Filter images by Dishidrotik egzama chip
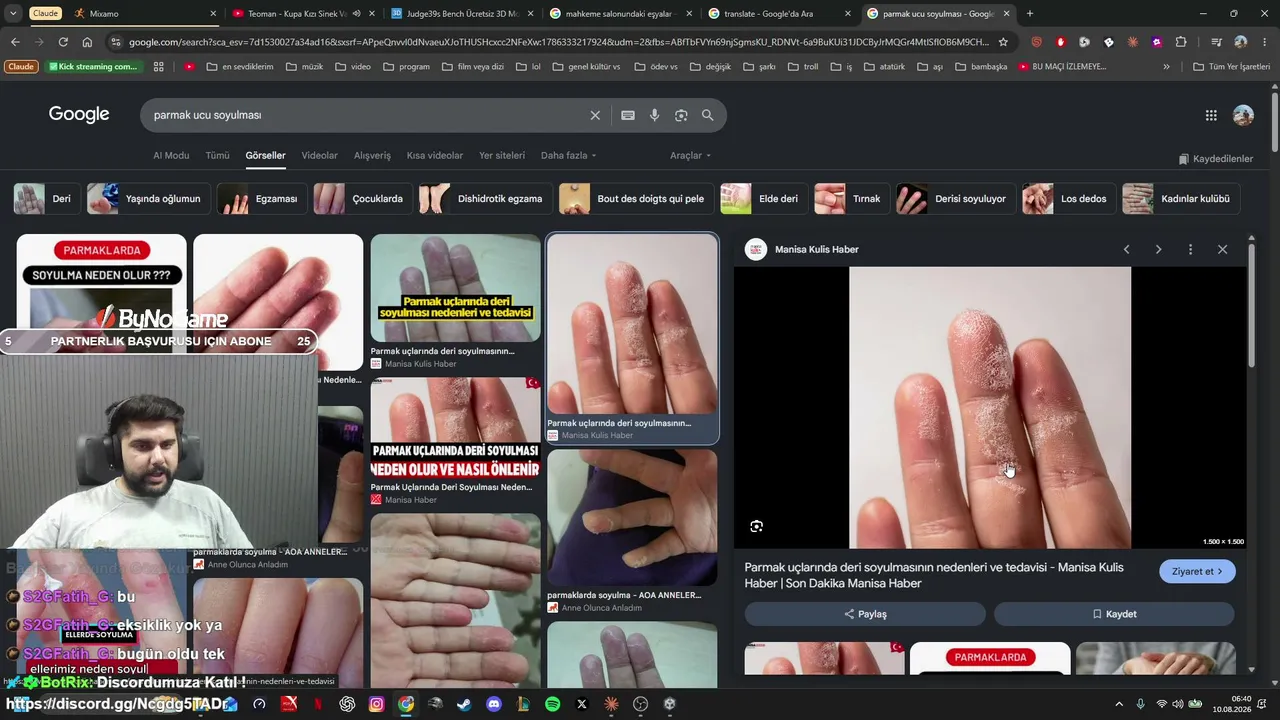 [x=485, y=199]
